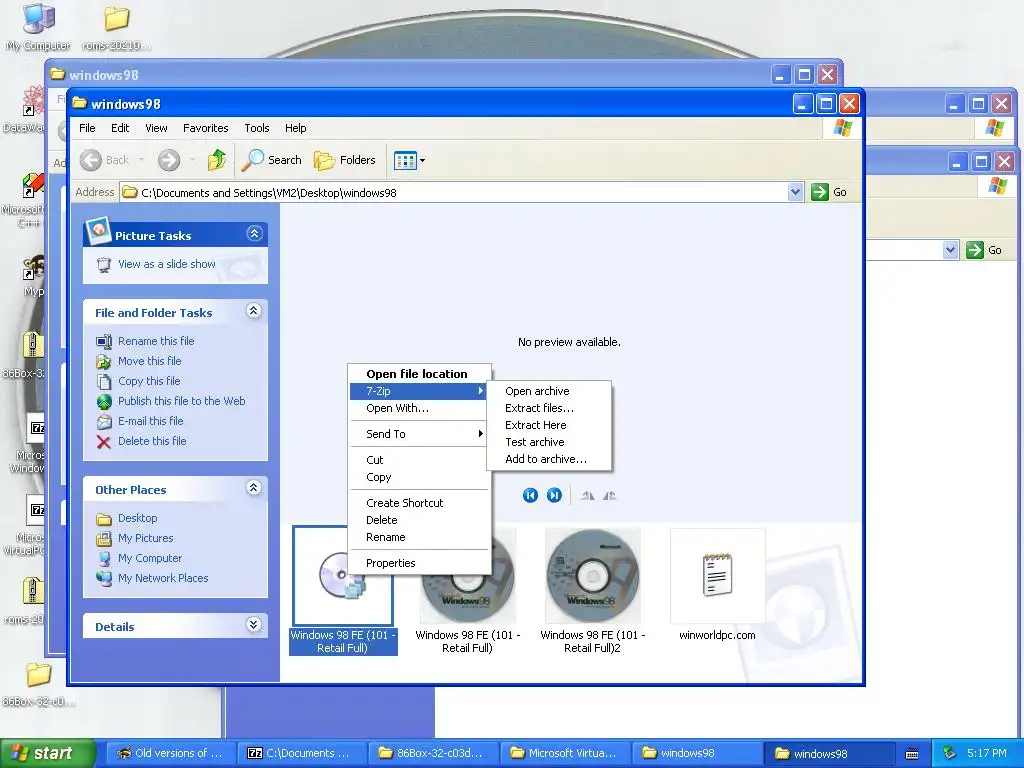Click the Rotate Clockwise filmstrip icon
Image resolution: width=1024 pixels, height=768 pixels.
pos(587,496)
